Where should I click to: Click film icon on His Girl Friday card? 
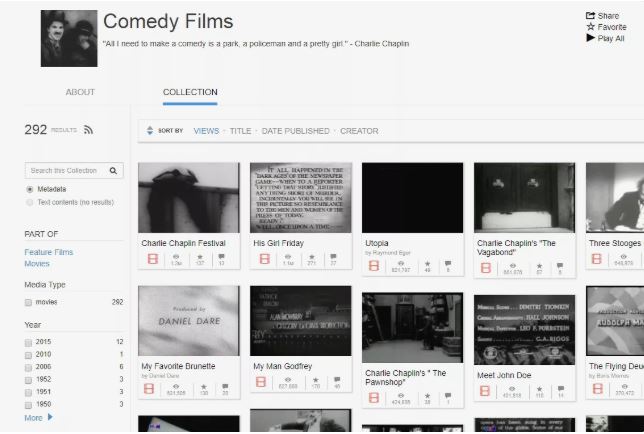pos(264,259)
